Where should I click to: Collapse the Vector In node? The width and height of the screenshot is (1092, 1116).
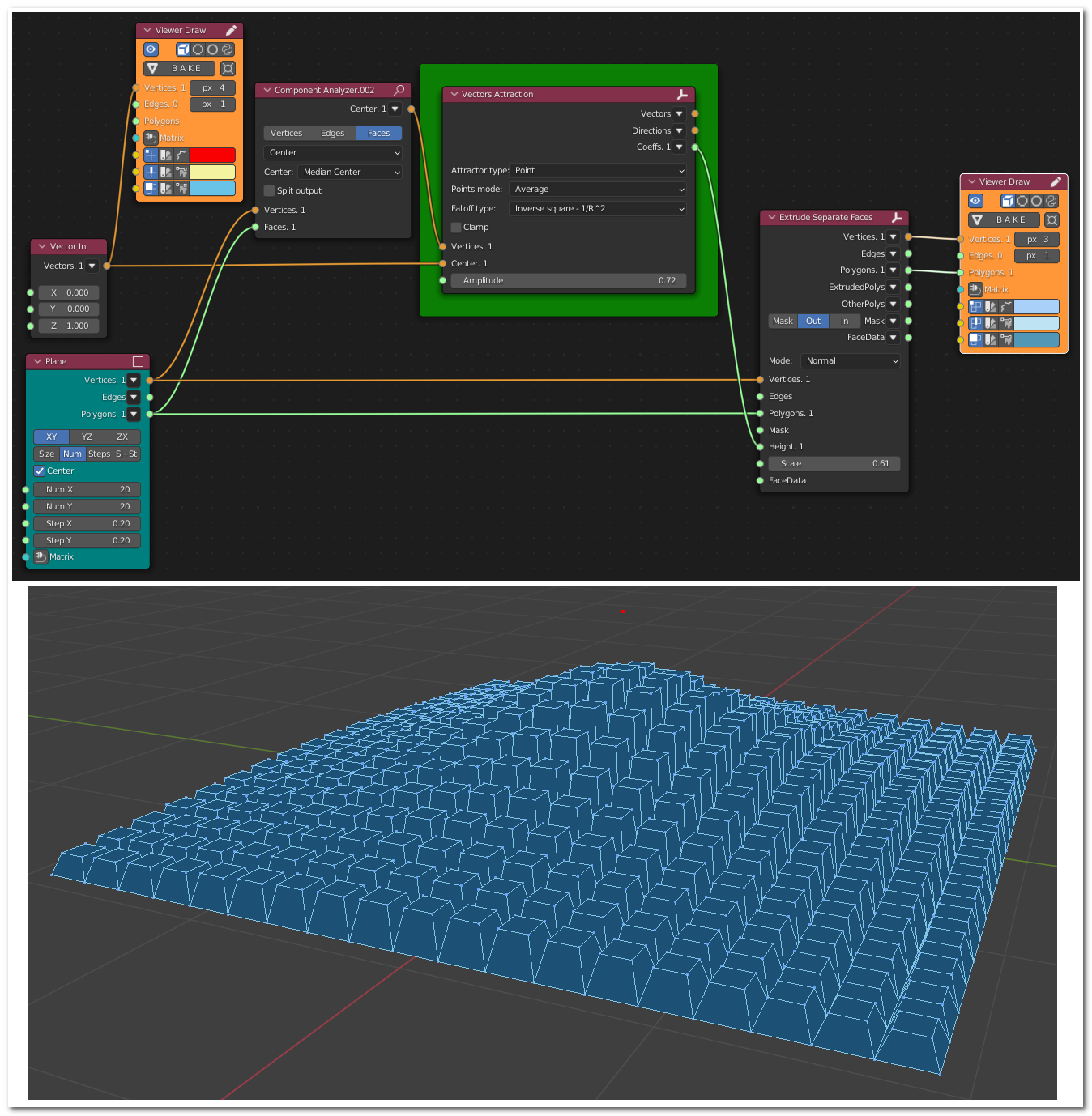(42, 246)
